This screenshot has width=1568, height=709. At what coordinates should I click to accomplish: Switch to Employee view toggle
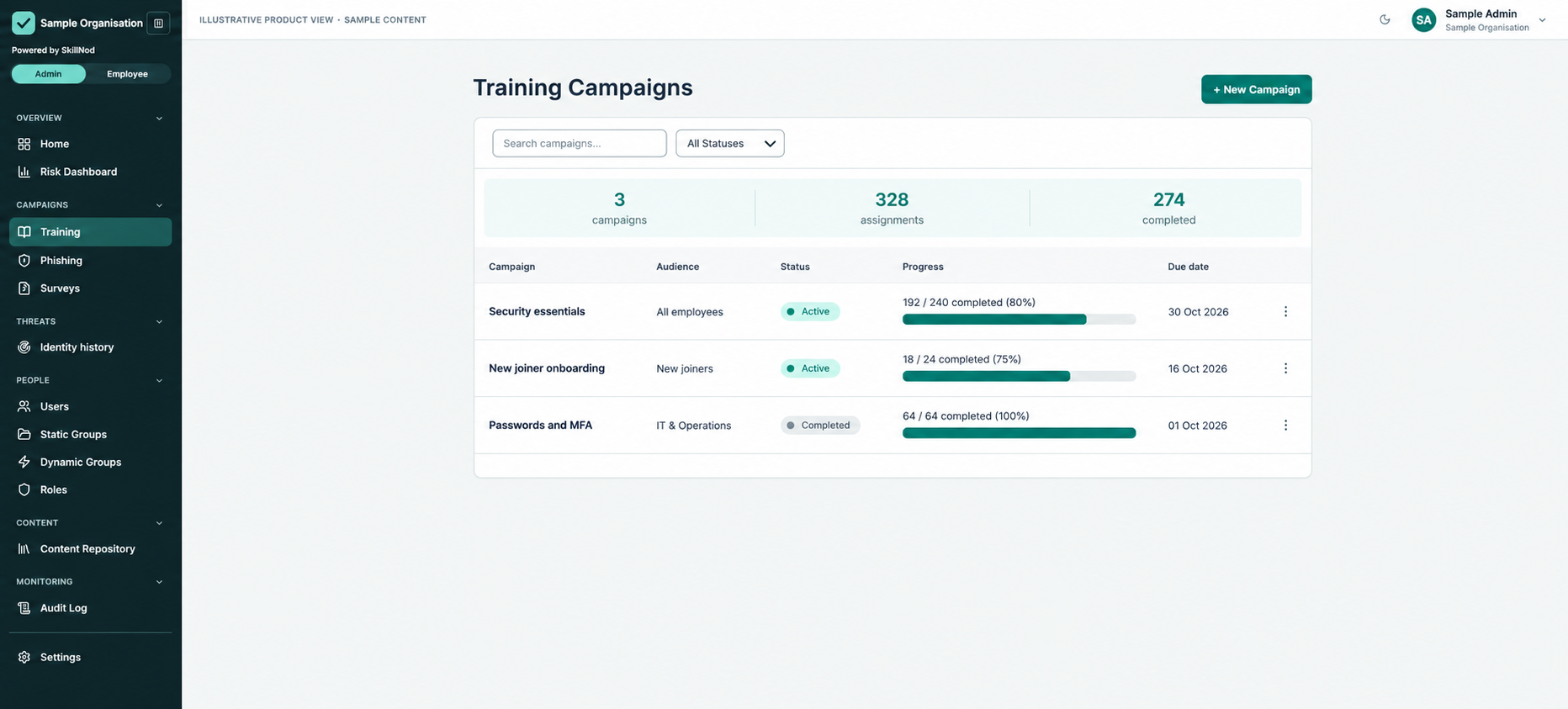coord(127,74)
